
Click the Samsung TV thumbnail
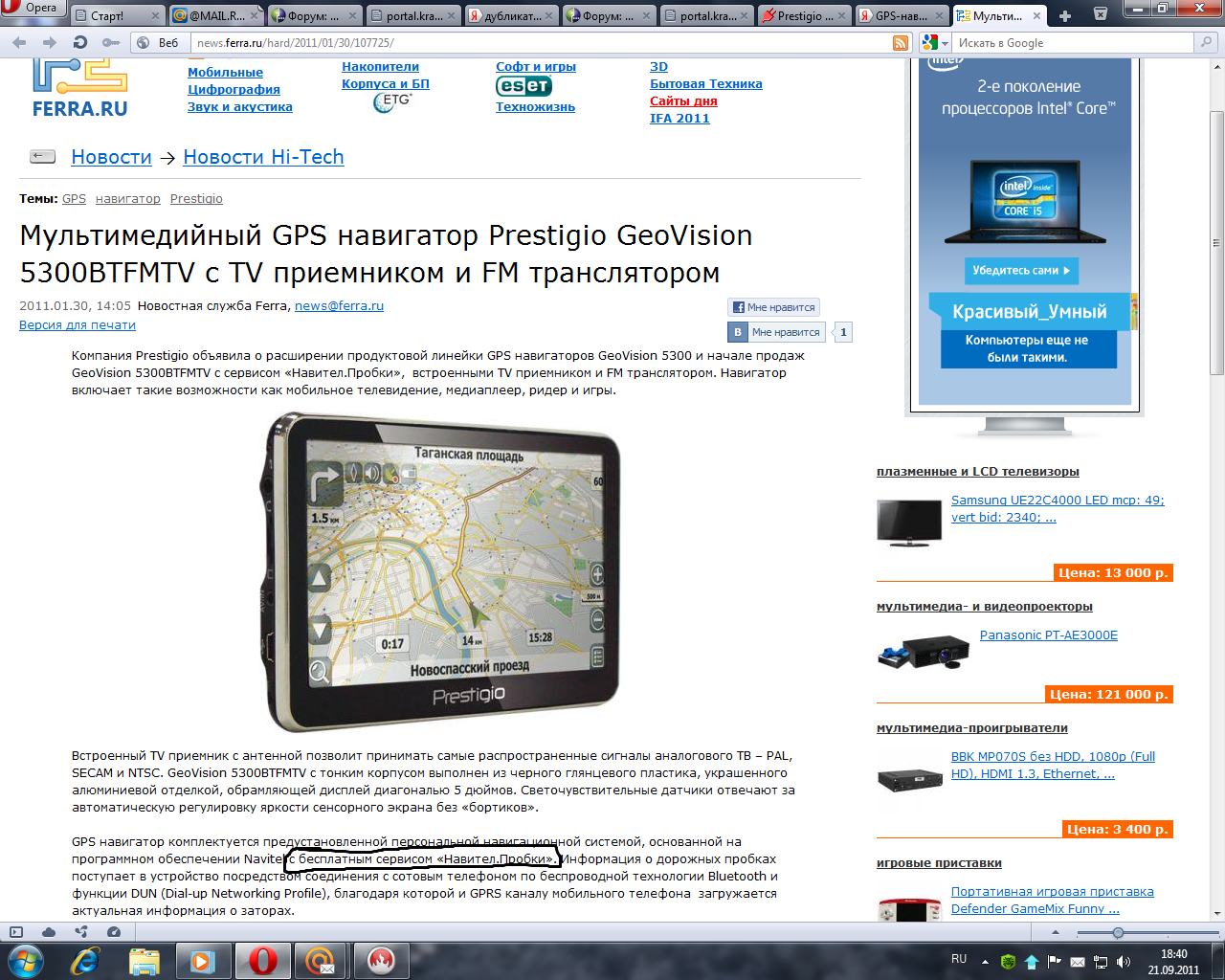coord(909,523)
